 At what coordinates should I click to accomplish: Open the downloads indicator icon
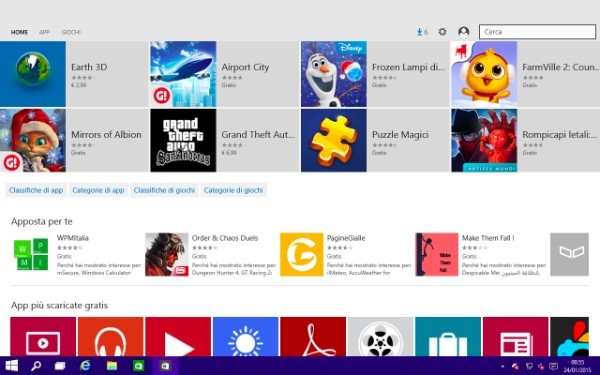[422, 32]
